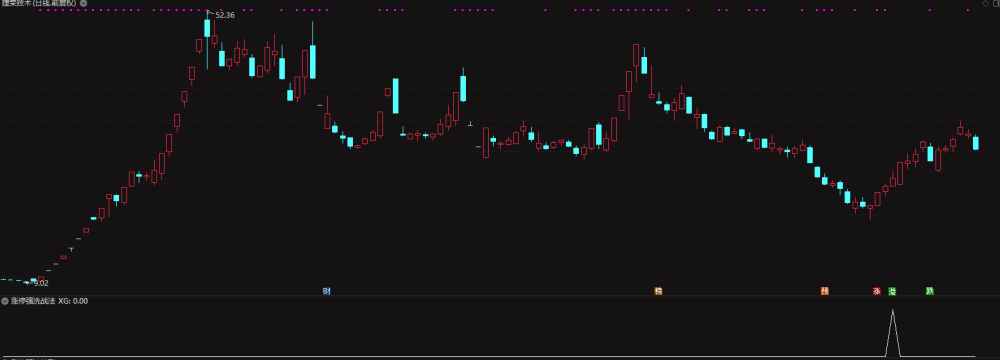Image resolution: width=1000 pixels, height=360 pixels.
Task: Click the 52.36 high price label
Action: pyautogui.click(x=225, y=15)
